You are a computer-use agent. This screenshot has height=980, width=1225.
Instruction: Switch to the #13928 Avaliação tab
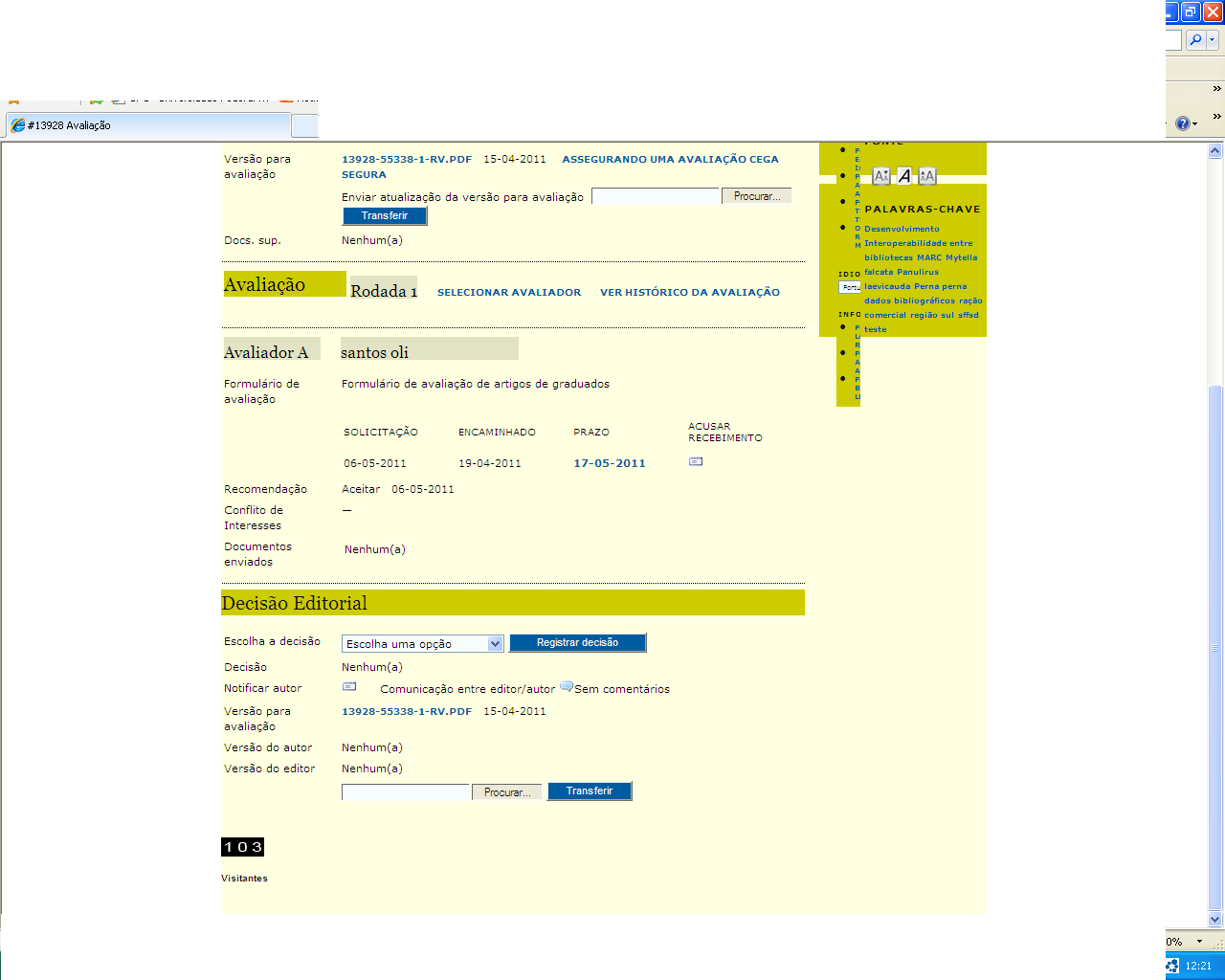148,125
